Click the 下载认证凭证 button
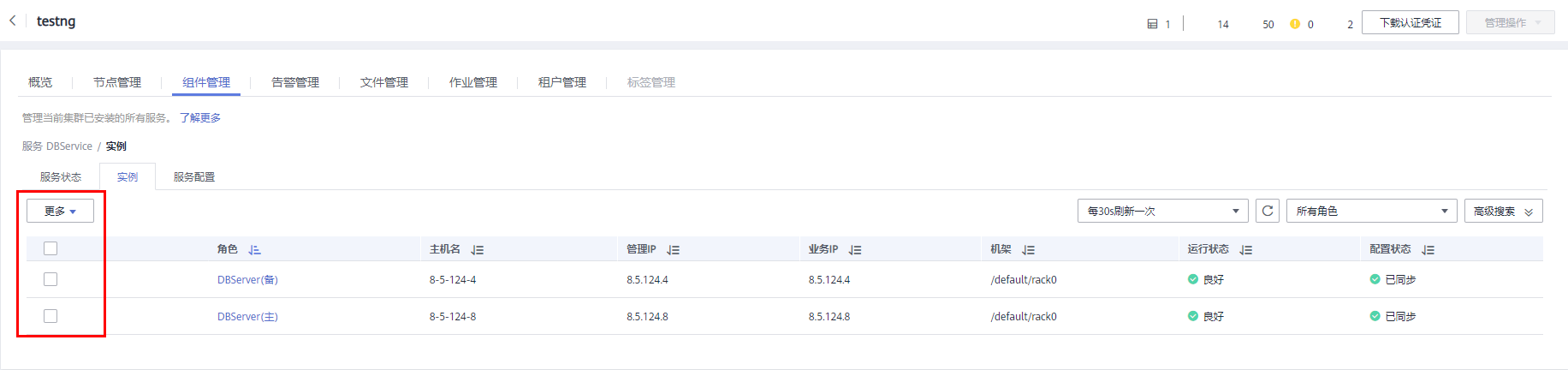 [x=1410, y=23]
